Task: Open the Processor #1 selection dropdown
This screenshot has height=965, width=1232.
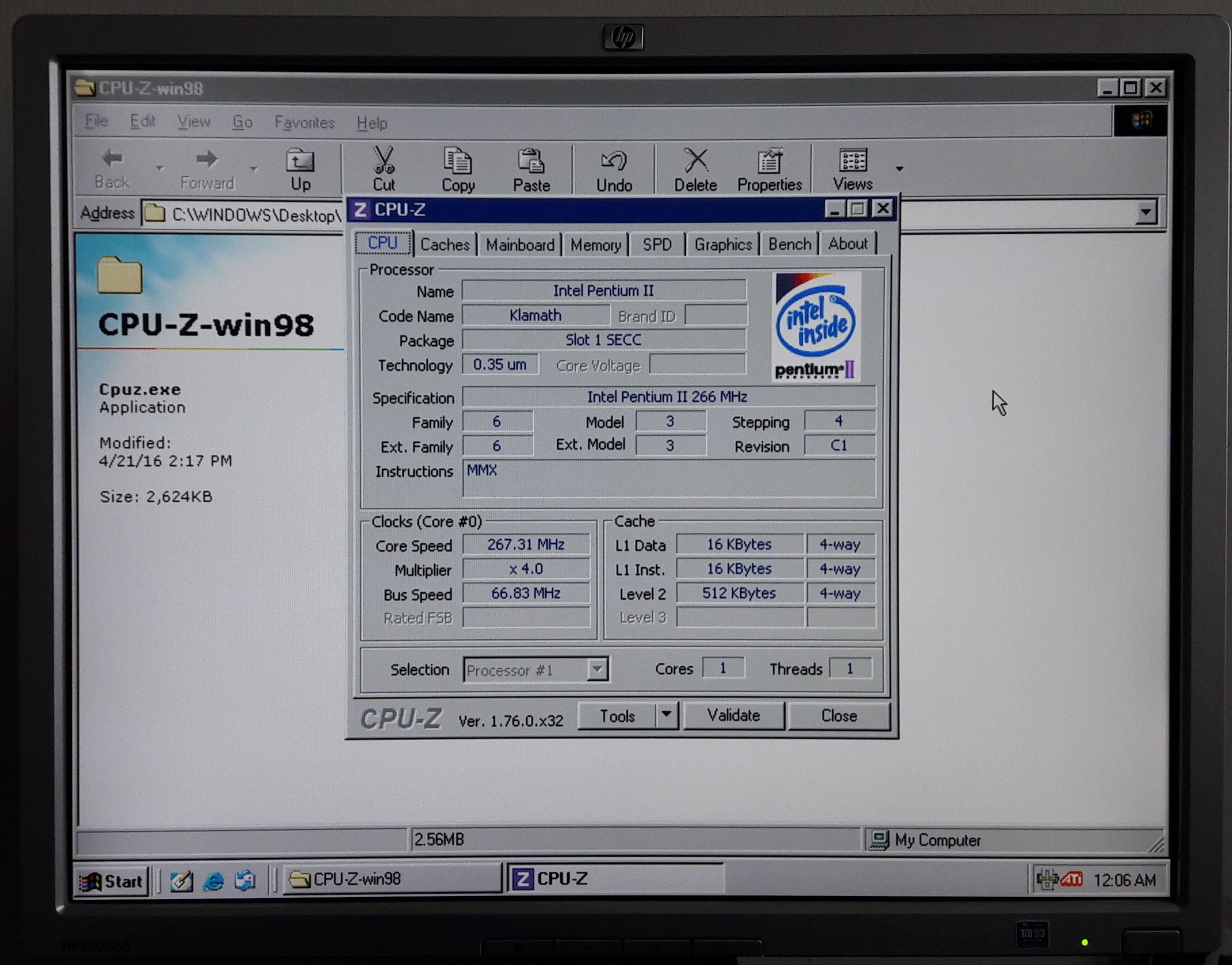Action: tap(597, 669)
